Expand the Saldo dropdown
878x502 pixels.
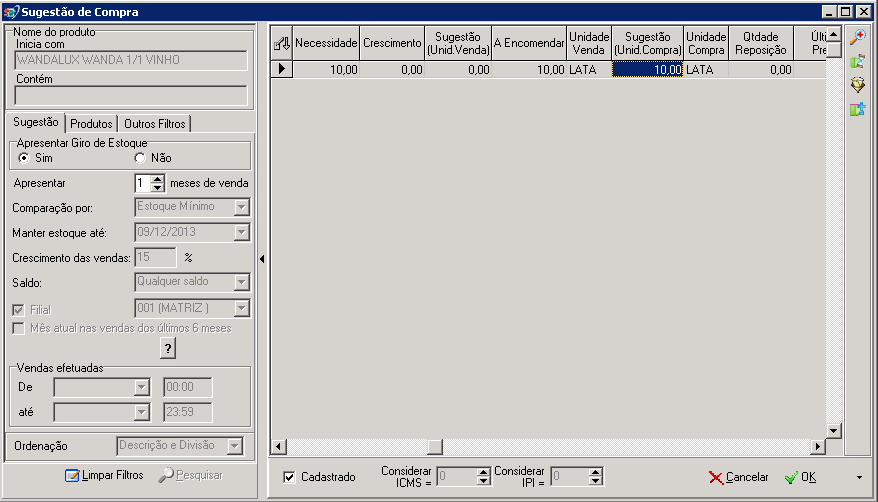[x=241, y=282]
